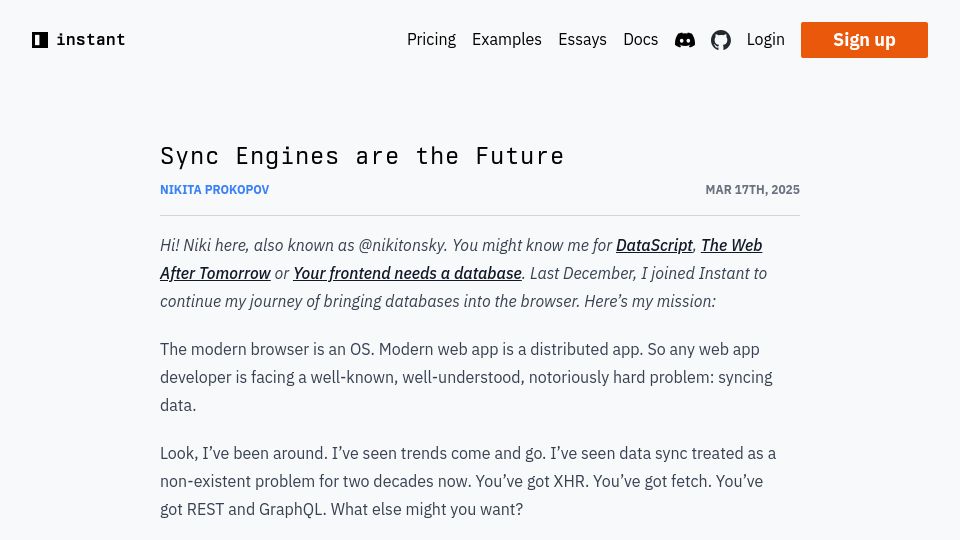Click the Instant logo icon
This screenshot has width=960, height=540.
pos(40,40)
